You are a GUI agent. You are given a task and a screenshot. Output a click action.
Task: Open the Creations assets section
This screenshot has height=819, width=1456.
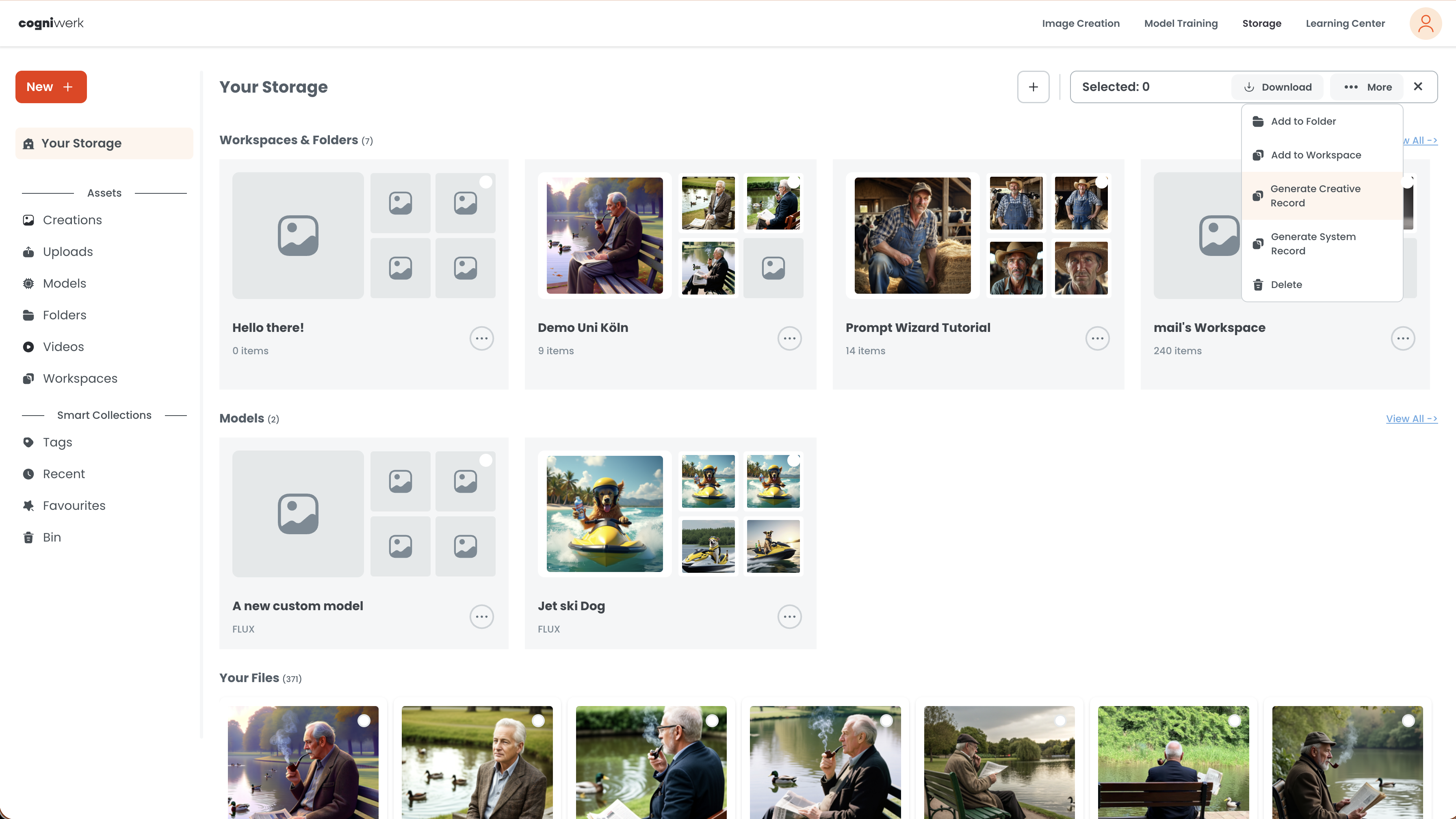[x=72, y=220]
